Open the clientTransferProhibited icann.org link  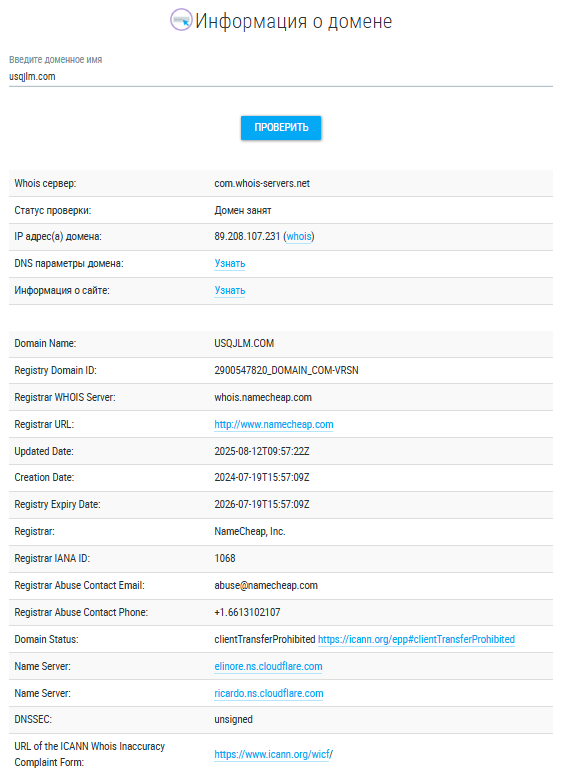tap(416, 639)
